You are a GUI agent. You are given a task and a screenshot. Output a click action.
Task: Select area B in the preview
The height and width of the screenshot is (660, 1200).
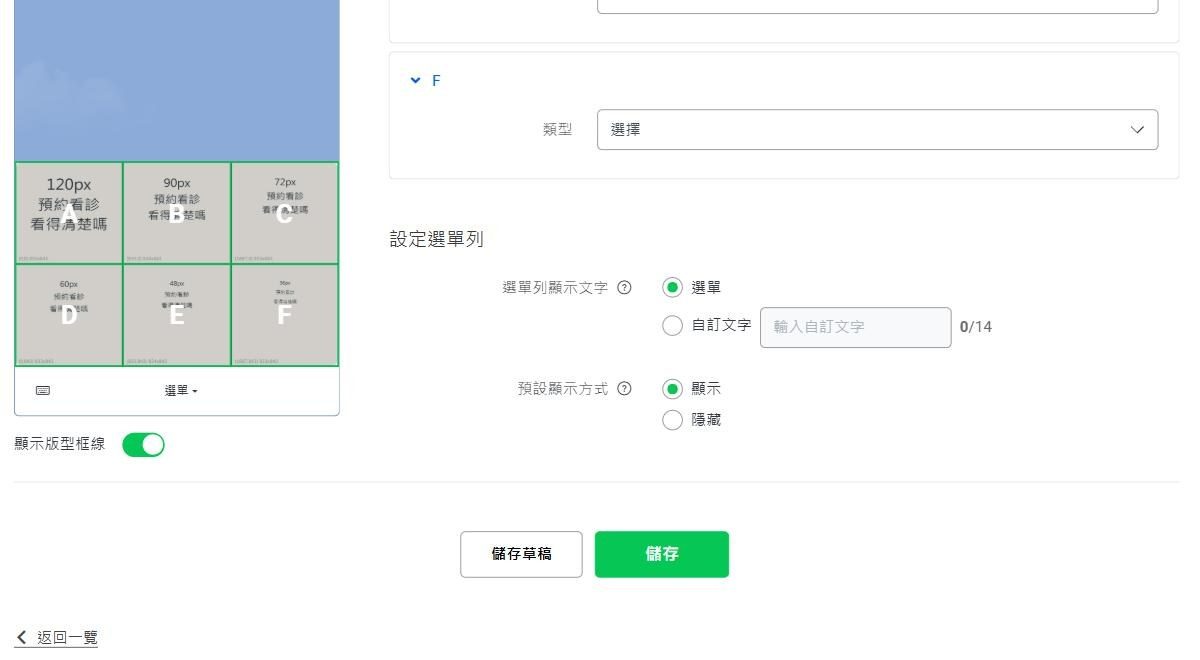(x=177, y=213)
